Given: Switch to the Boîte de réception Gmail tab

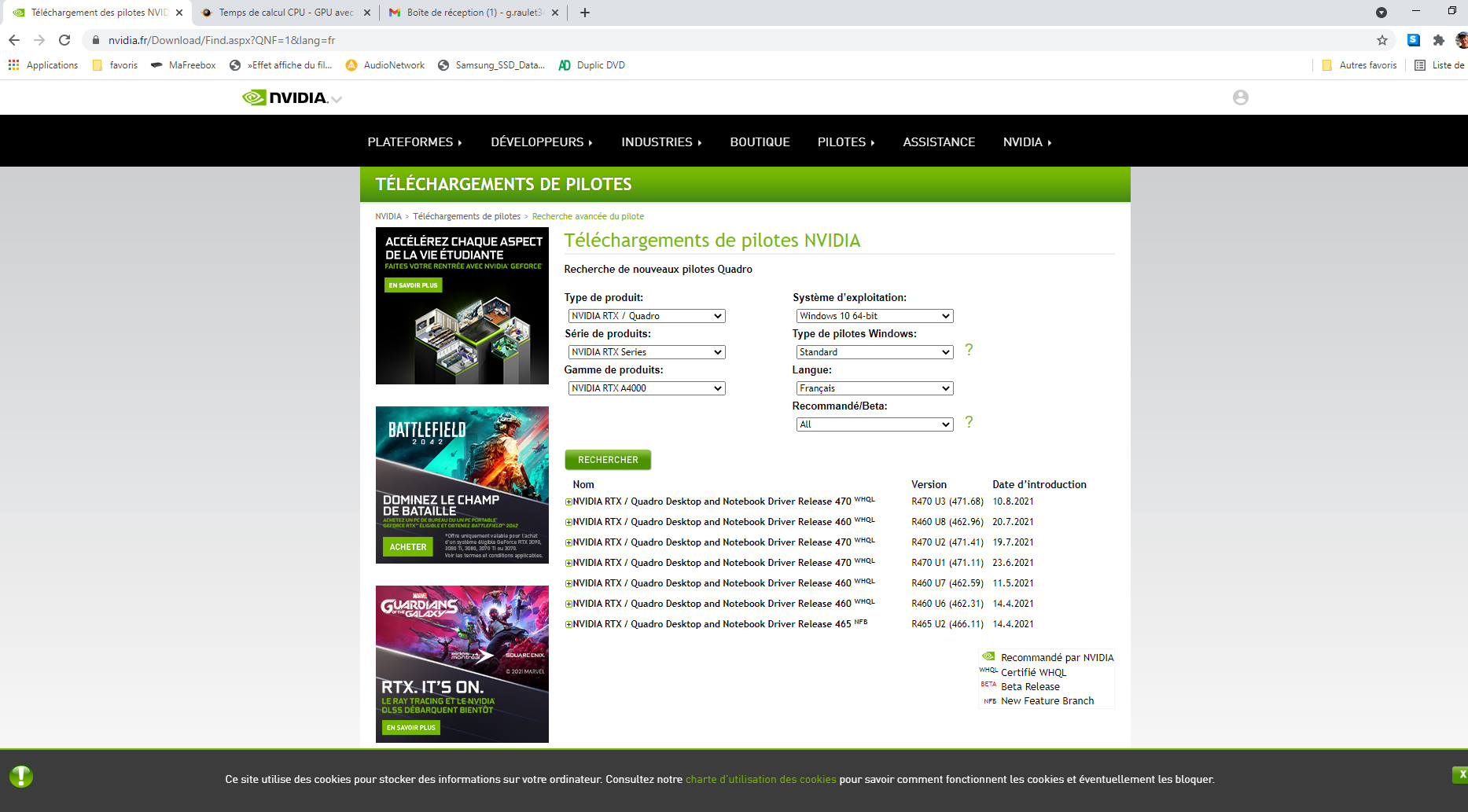Looking at the screenshot, I should click(472, 13).
